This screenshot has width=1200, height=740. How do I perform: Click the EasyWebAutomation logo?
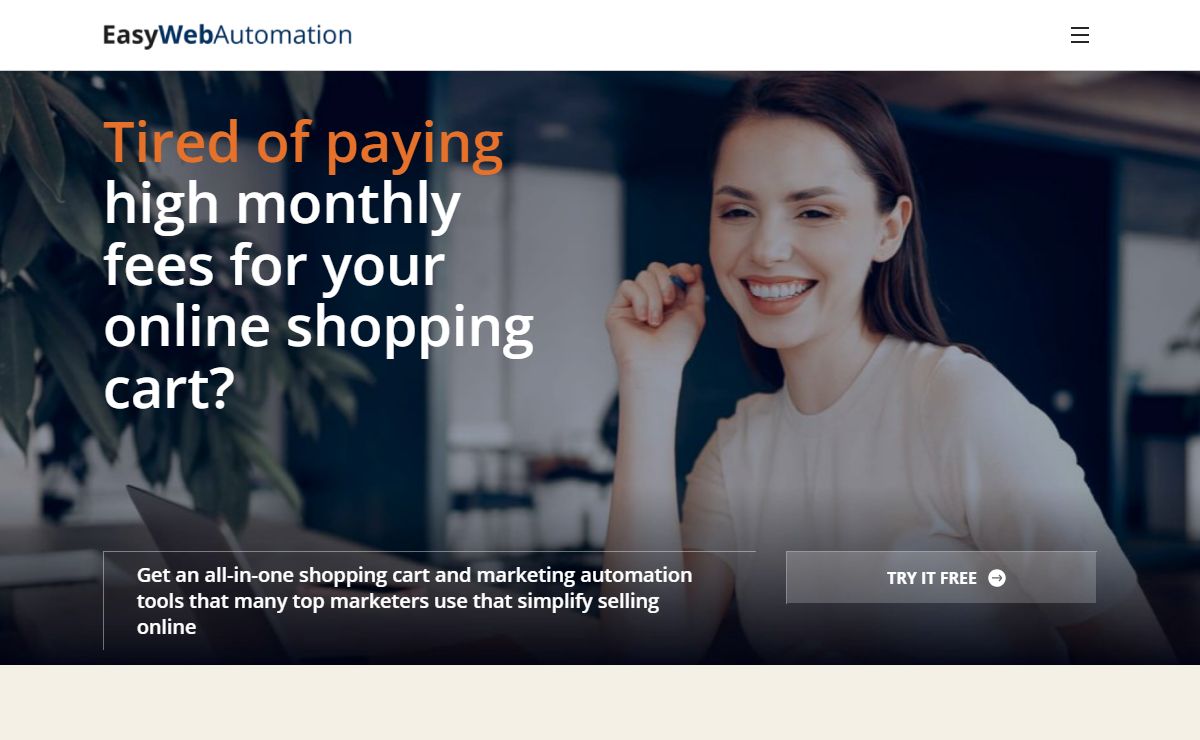click(x=227, y=35)
